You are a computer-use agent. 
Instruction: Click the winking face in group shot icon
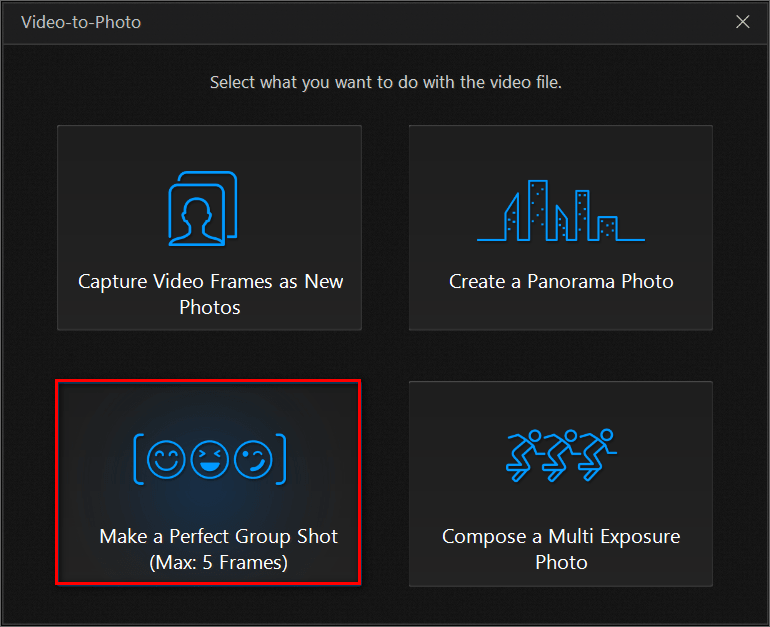[x=253, y=460]
